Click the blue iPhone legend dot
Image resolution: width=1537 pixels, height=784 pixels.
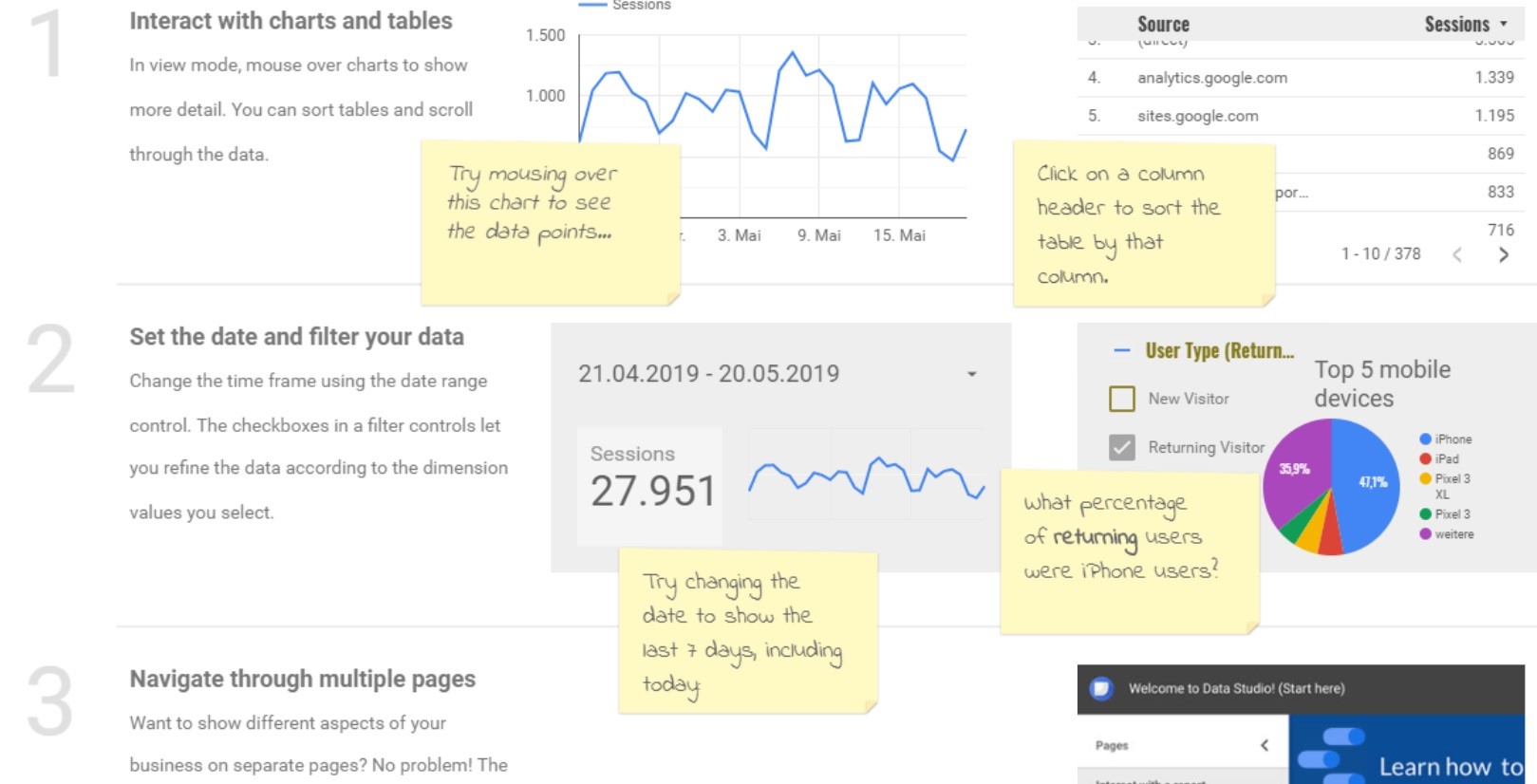(1425, 439)
